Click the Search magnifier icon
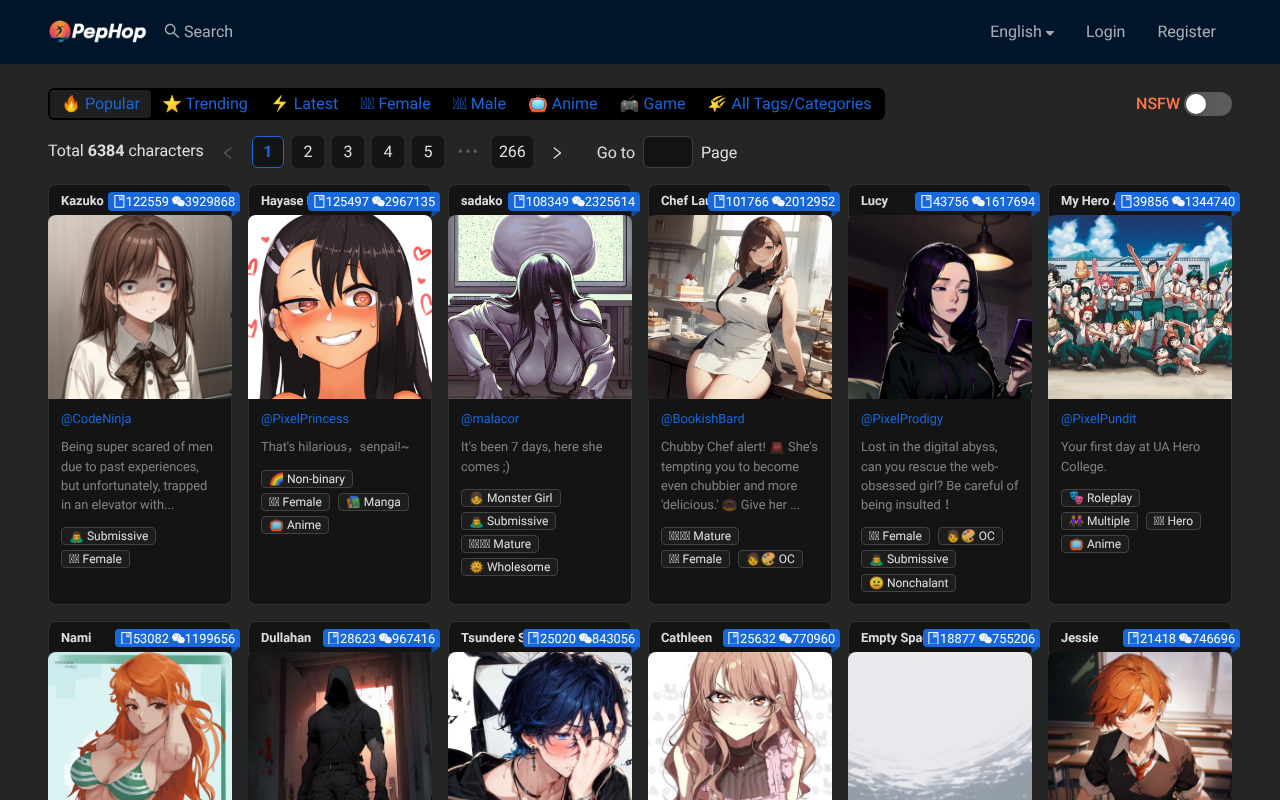This screenshot has width=1280, height=800. (x=172, y=31)
